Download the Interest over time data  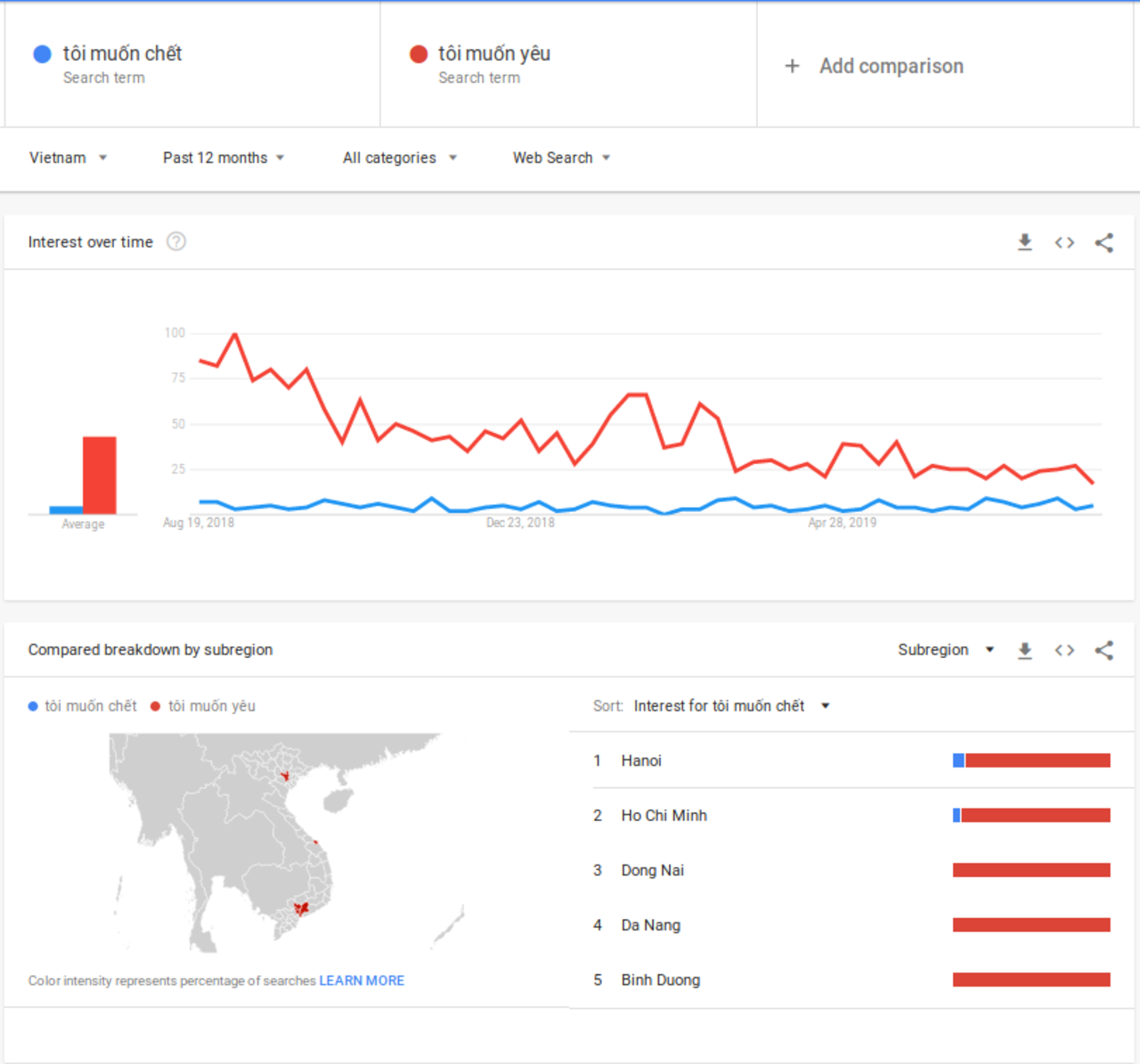tap(1025, 242)
